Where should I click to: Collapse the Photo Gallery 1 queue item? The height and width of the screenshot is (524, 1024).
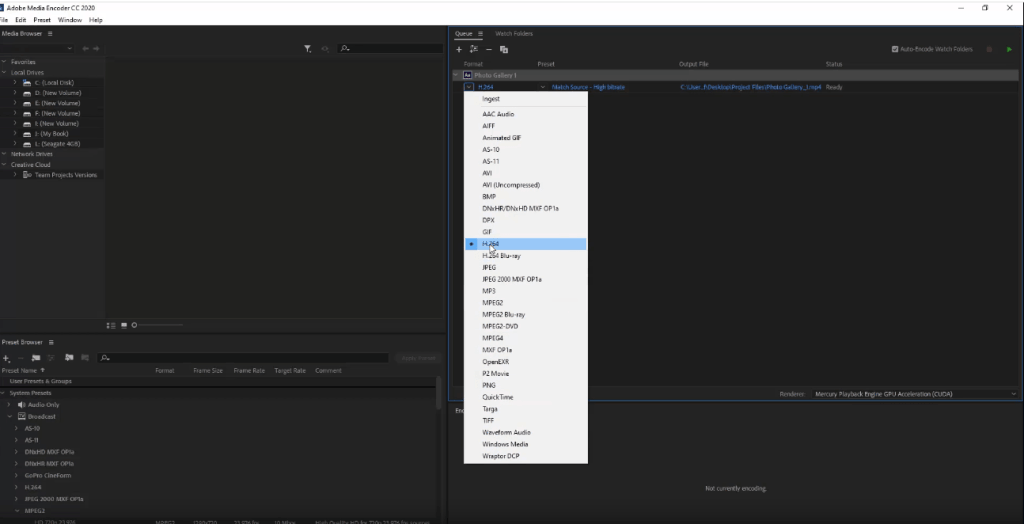point(456,75)
